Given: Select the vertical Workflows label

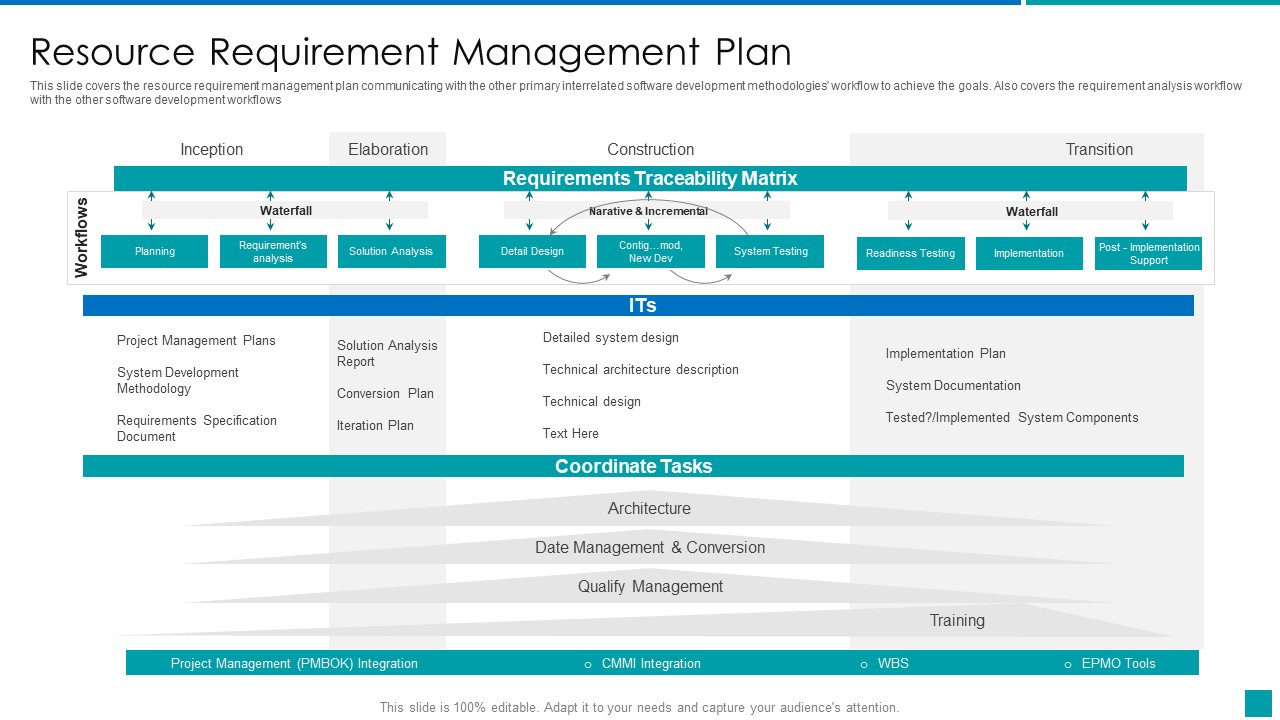Looking at the screenshot, I should tap(82, 237).
